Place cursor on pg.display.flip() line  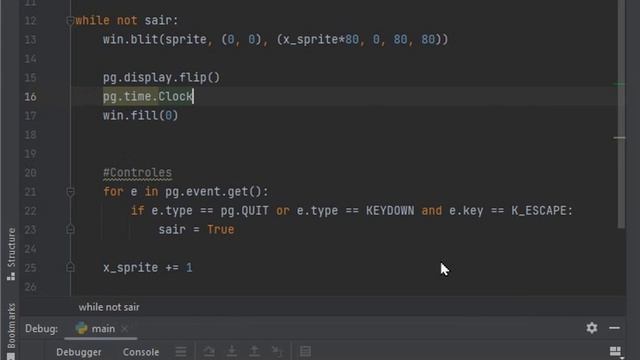point(161,78)
